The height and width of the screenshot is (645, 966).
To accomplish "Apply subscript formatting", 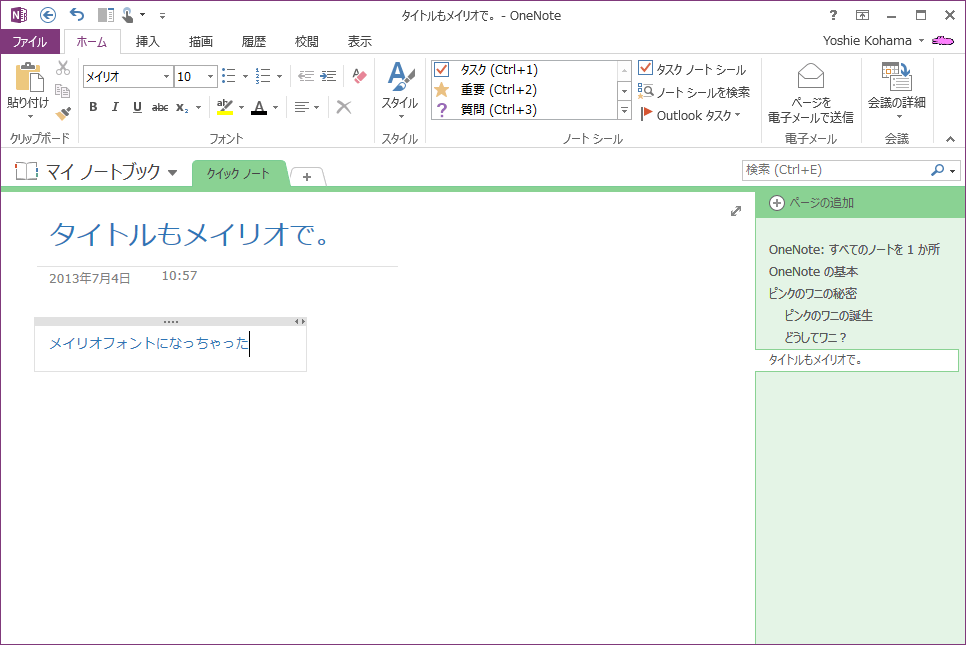I will (x=182, y=107).
